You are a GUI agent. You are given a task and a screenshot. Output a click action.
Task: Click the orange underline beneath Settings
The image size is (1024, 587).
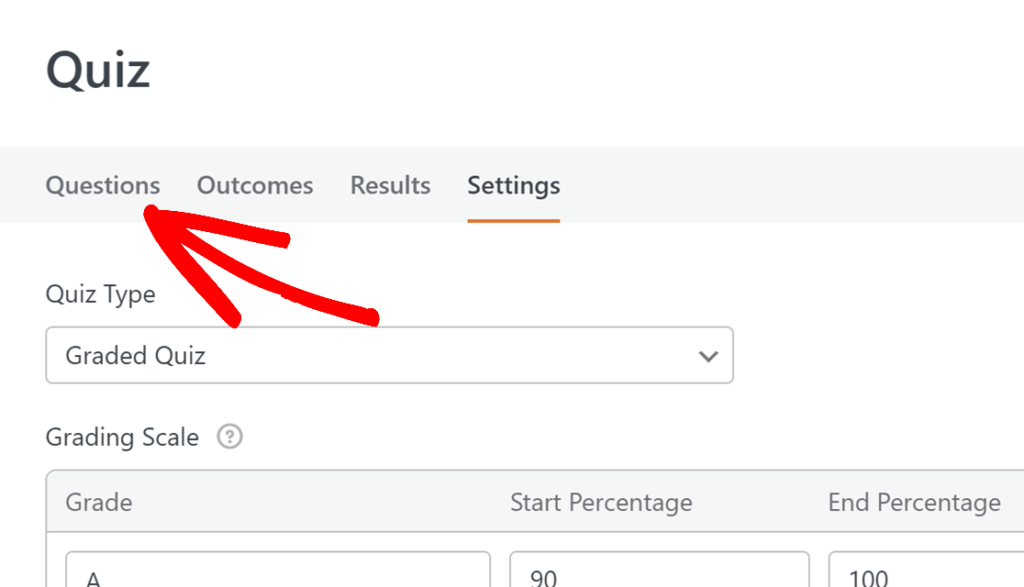(x=514, y=220)
